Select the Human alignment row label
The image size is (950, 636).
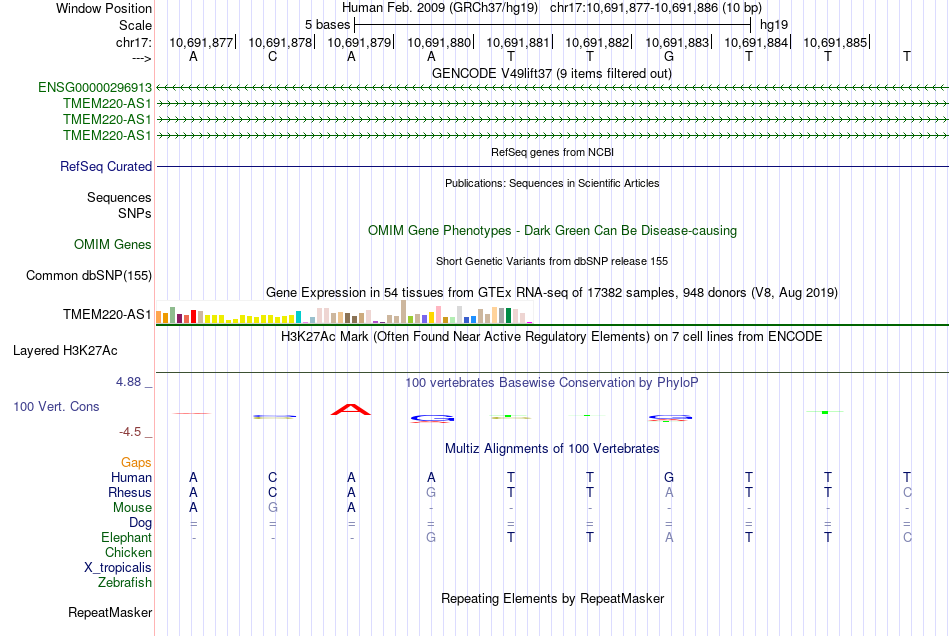[x=131, y=478]
